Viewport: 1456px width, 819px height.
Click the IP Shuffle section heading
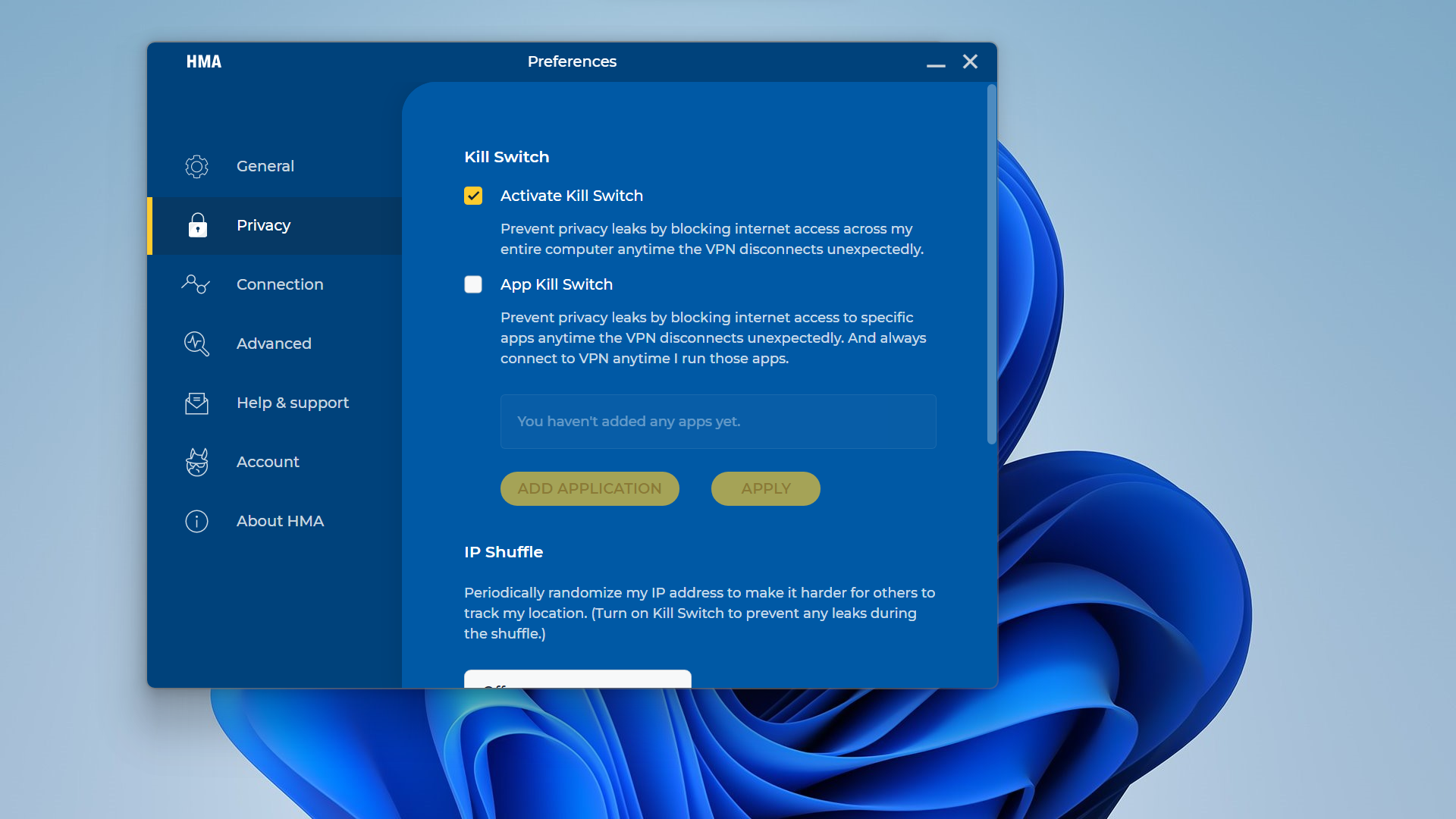pos(504,552)
